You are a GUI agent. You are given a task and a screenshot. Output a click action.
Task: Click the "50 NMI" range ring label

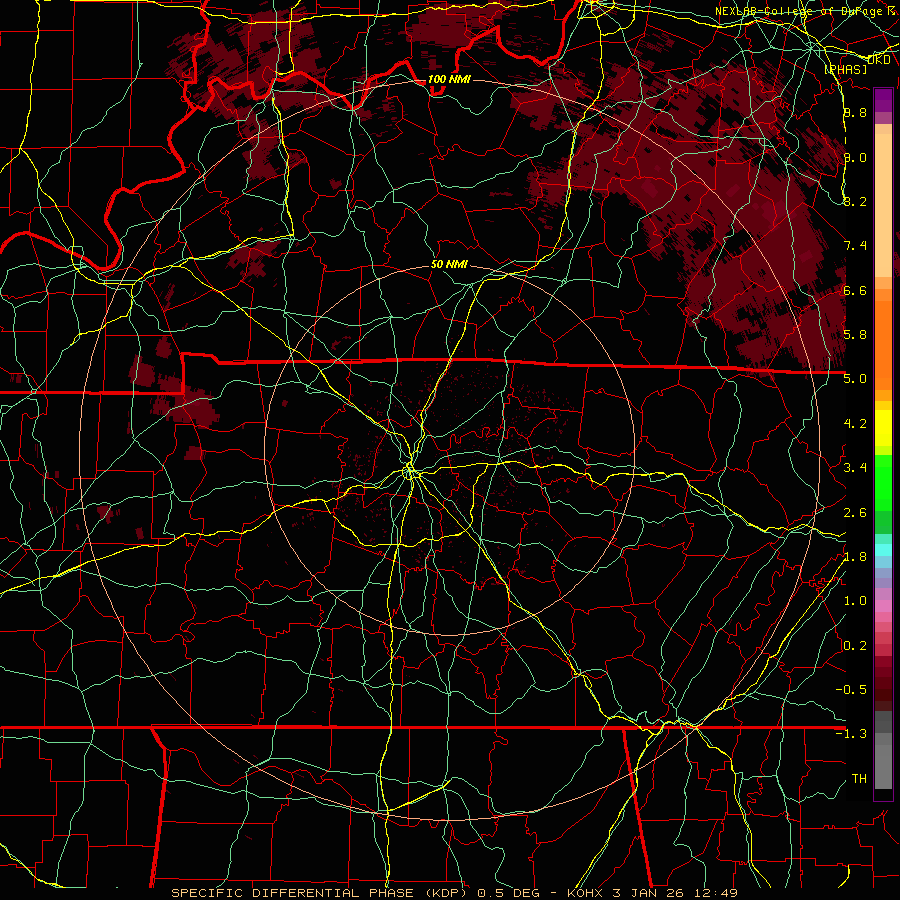click(x=449, y=264)
